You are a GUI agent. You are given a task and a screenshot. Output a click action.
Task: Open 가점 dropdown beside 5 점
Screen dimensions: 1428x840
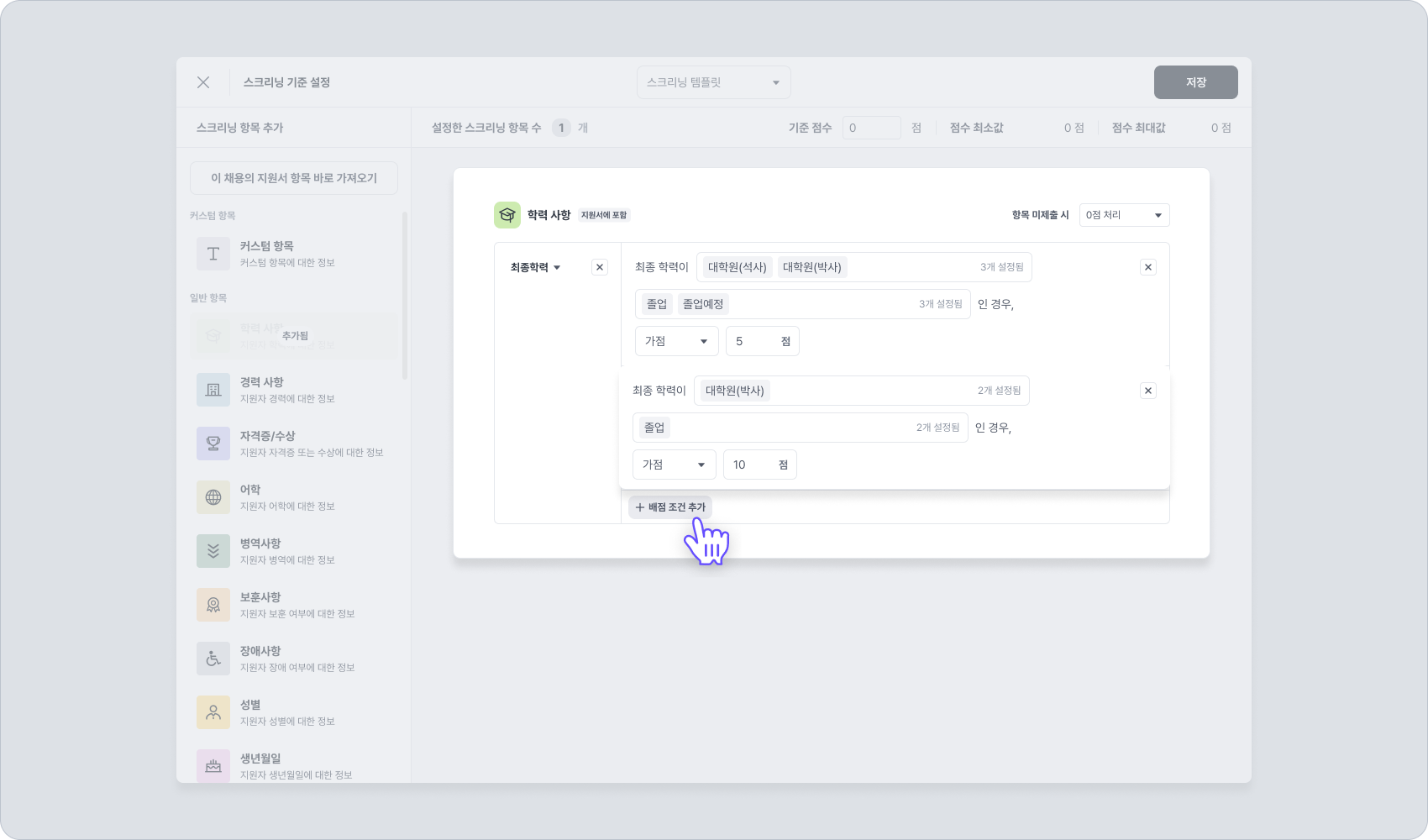677,341
